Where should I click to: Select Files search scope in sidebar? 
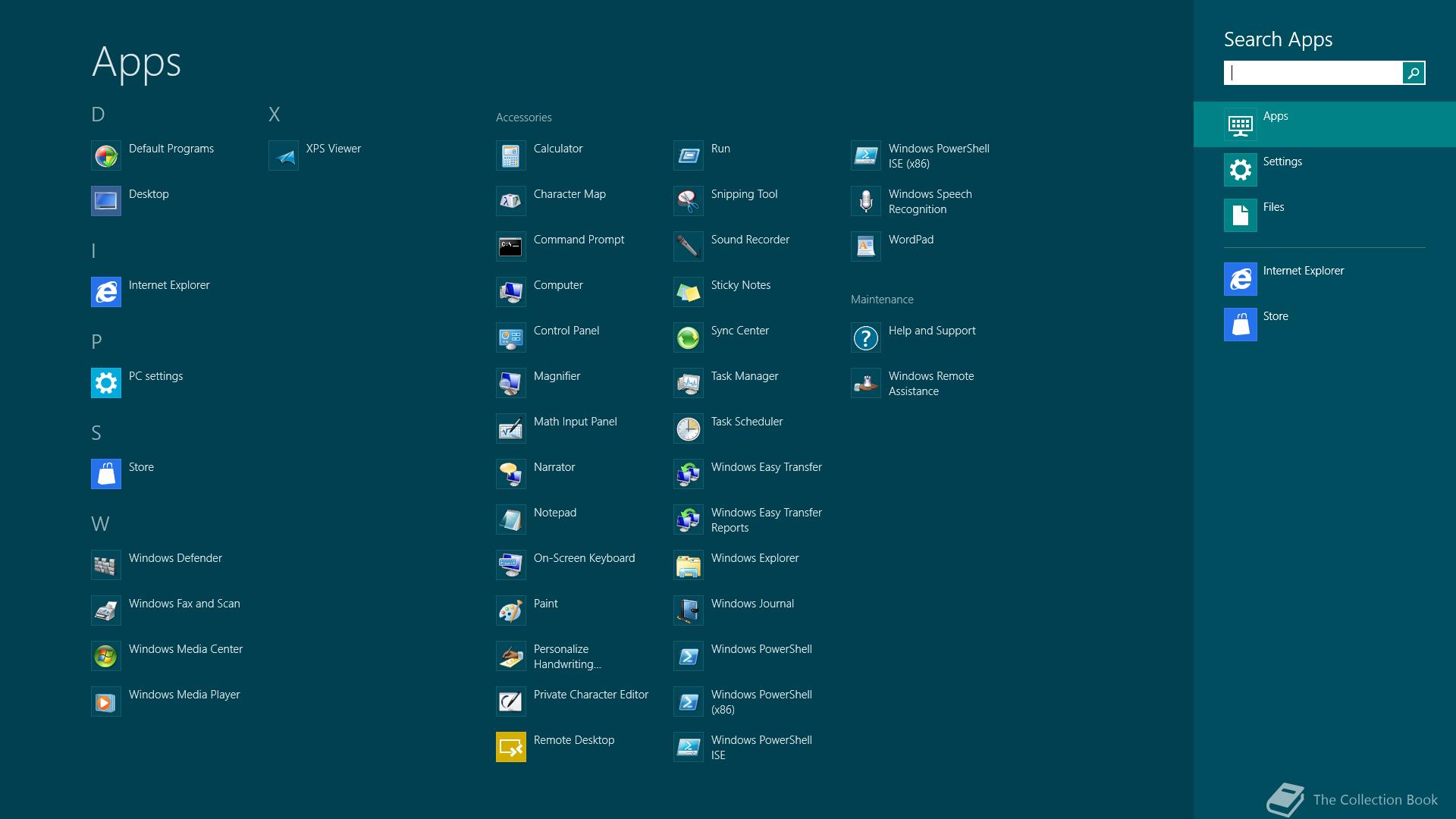1324,215
